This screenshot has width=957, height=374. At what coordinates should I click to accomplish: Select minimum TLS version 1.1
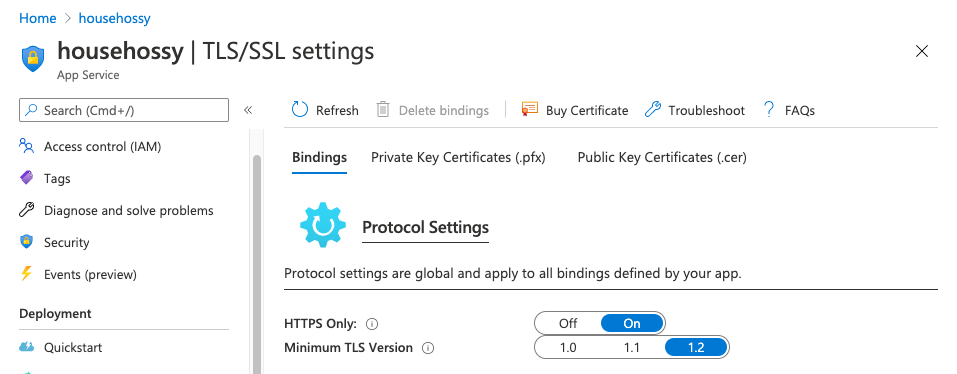(x=632, y=348)
